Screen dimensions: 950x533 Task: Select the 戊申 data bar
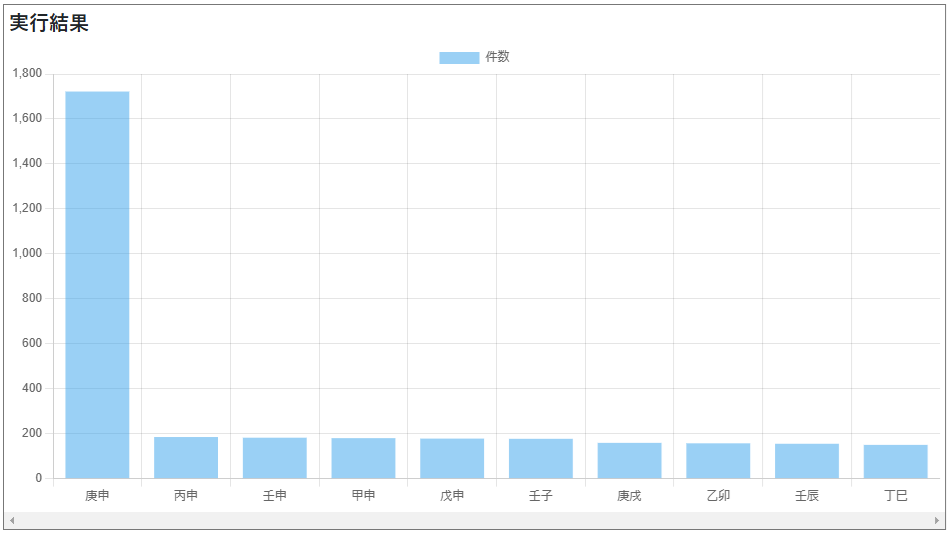(452, 459)
